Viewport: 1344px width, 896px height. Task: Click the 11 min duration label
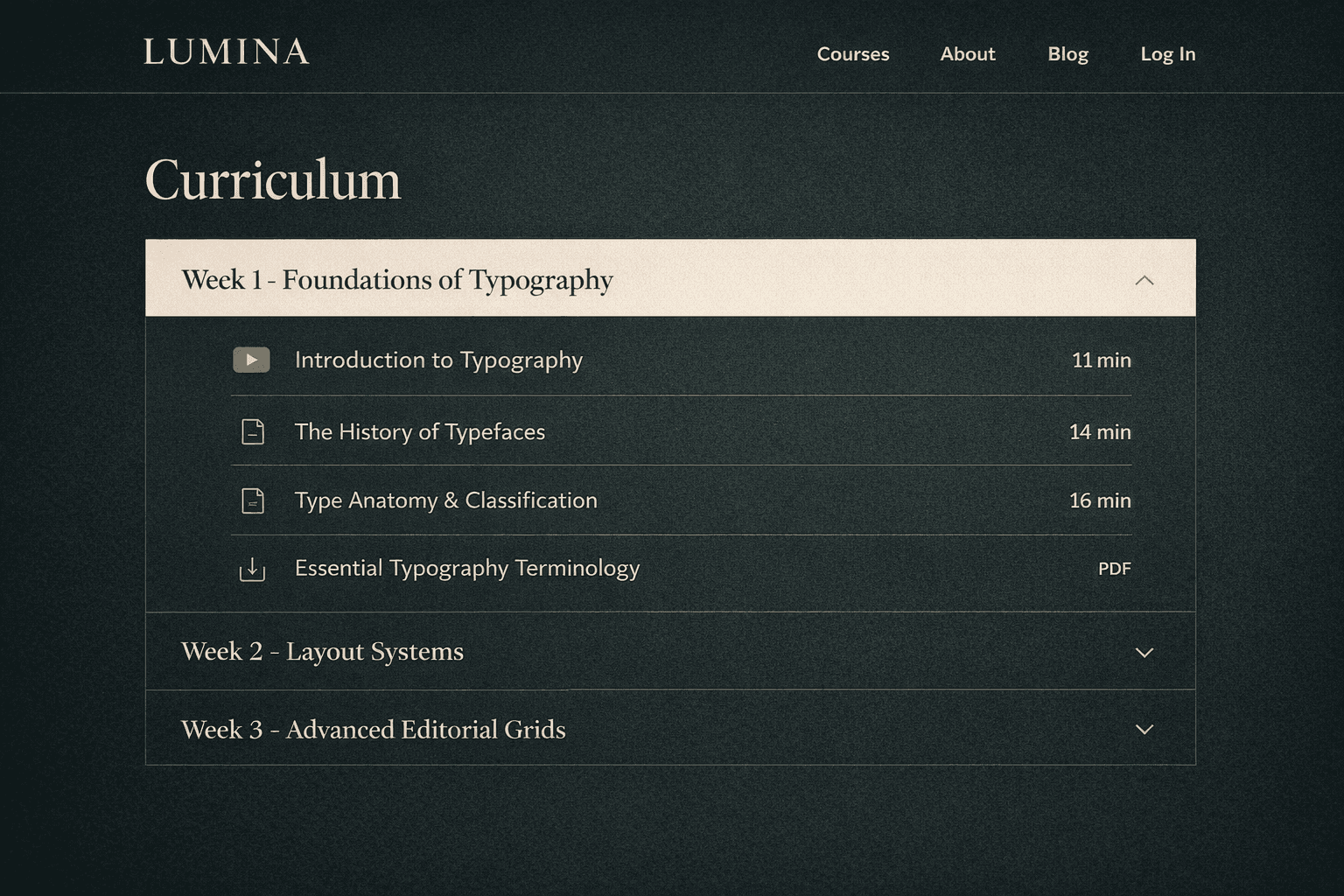point(1101,360)
